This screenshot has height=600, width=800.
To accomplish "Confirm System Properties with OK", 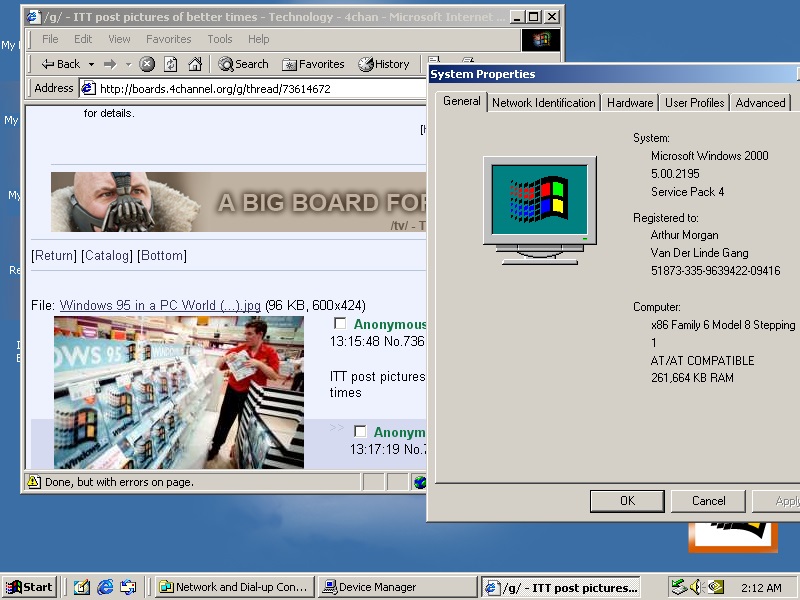I will click(627, 501).
